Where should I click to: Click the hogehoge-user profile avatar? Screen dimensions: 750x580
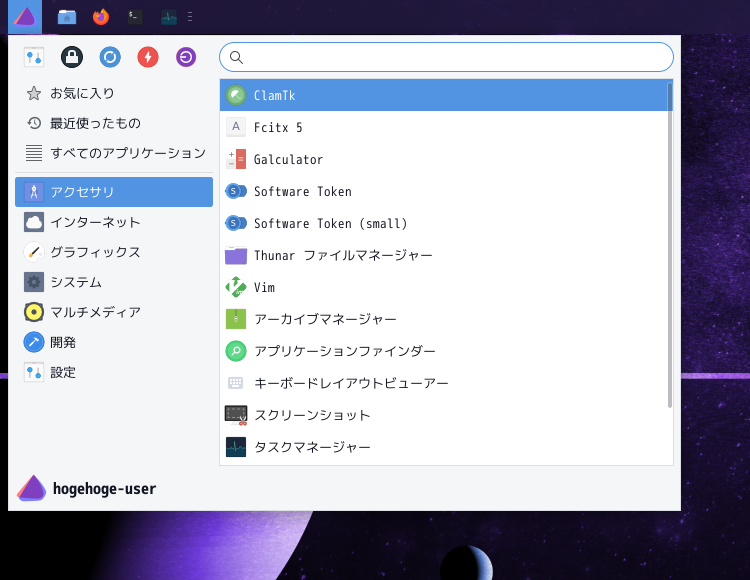tap(32, 488)
